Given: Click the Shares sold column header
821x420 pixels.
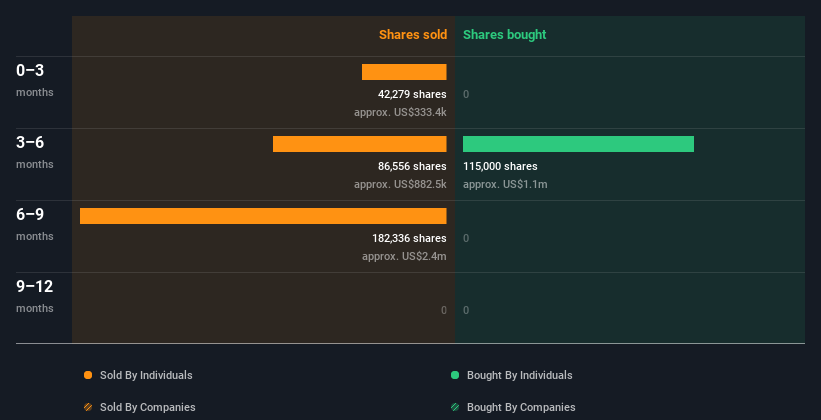Looking at the screenshot, I should coord(413,35).
